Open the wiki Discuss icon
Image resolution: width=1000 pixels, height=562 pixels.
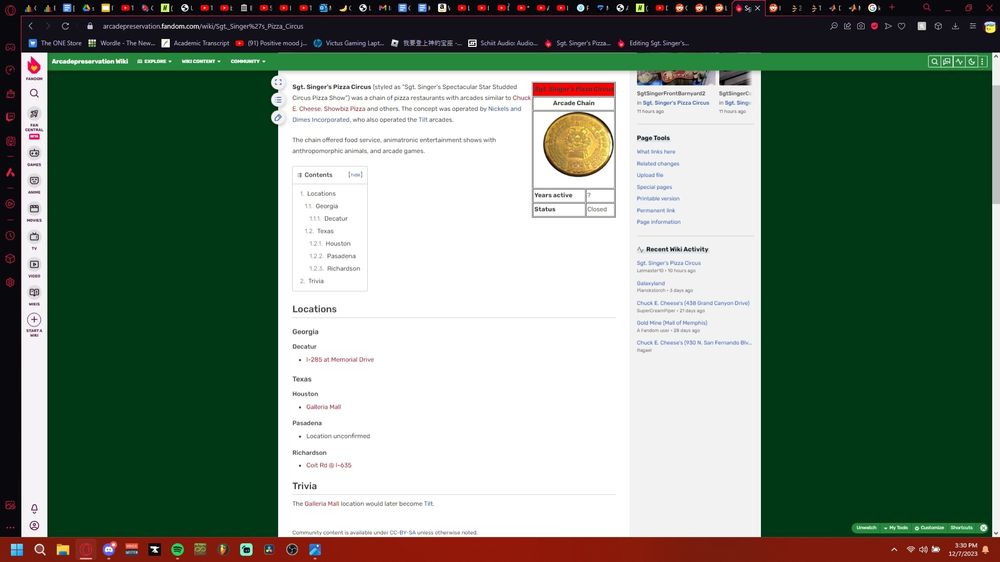pos(946,61)
